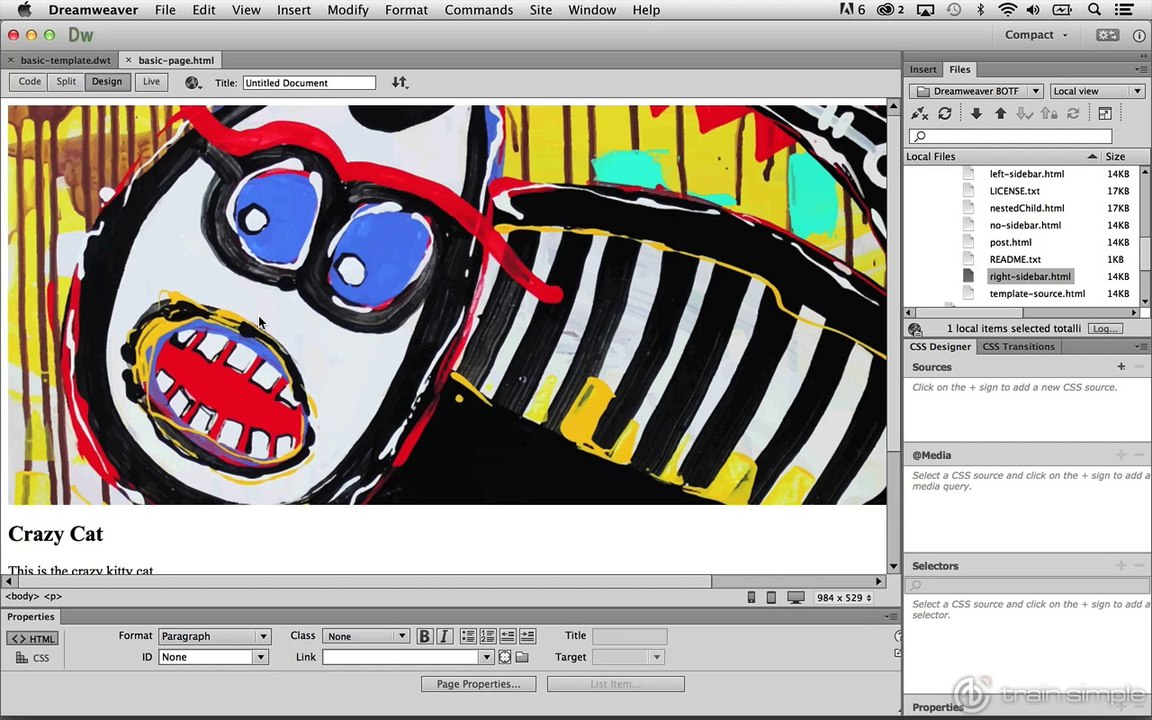This screenshot has height=720, width=1152.
Task: Open the Class dropdown
Action: 366,636
